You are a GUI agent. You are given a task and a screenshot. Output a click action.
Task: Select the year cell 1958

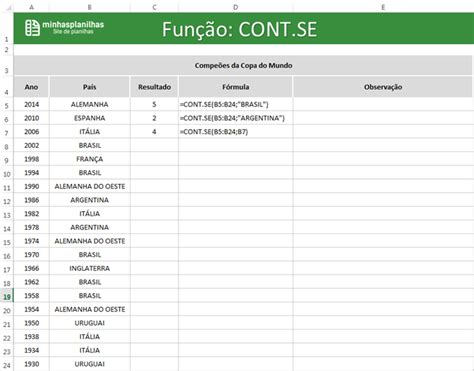[31, 296]
